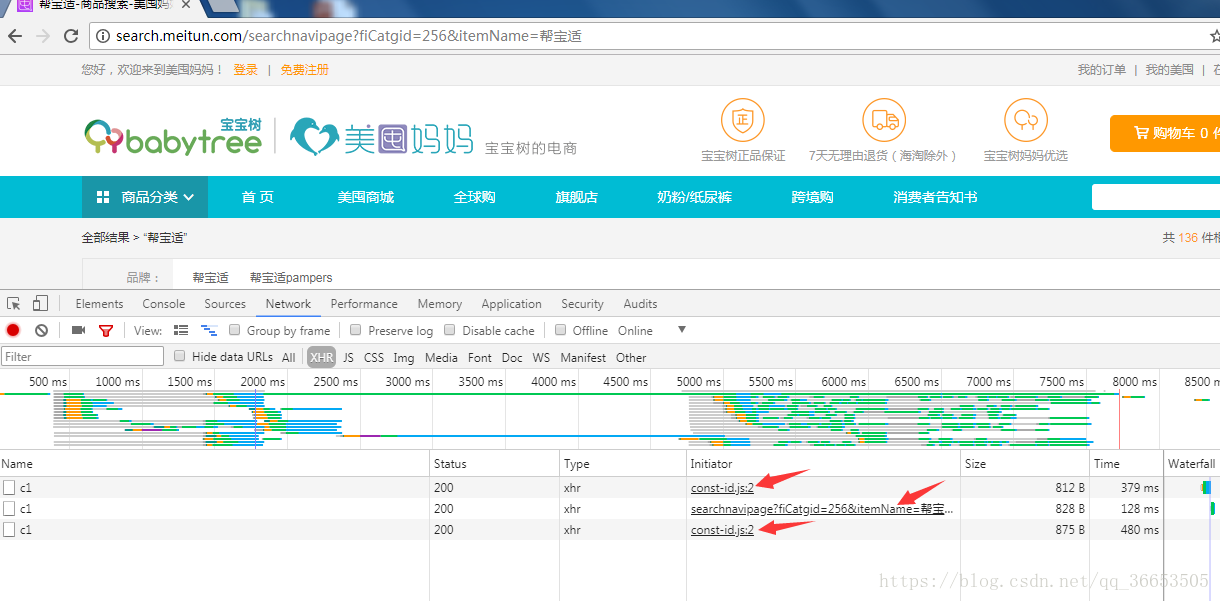Expand the 商品分类 category menu
Screen dimensions: 1220x601
coord(145,197)
